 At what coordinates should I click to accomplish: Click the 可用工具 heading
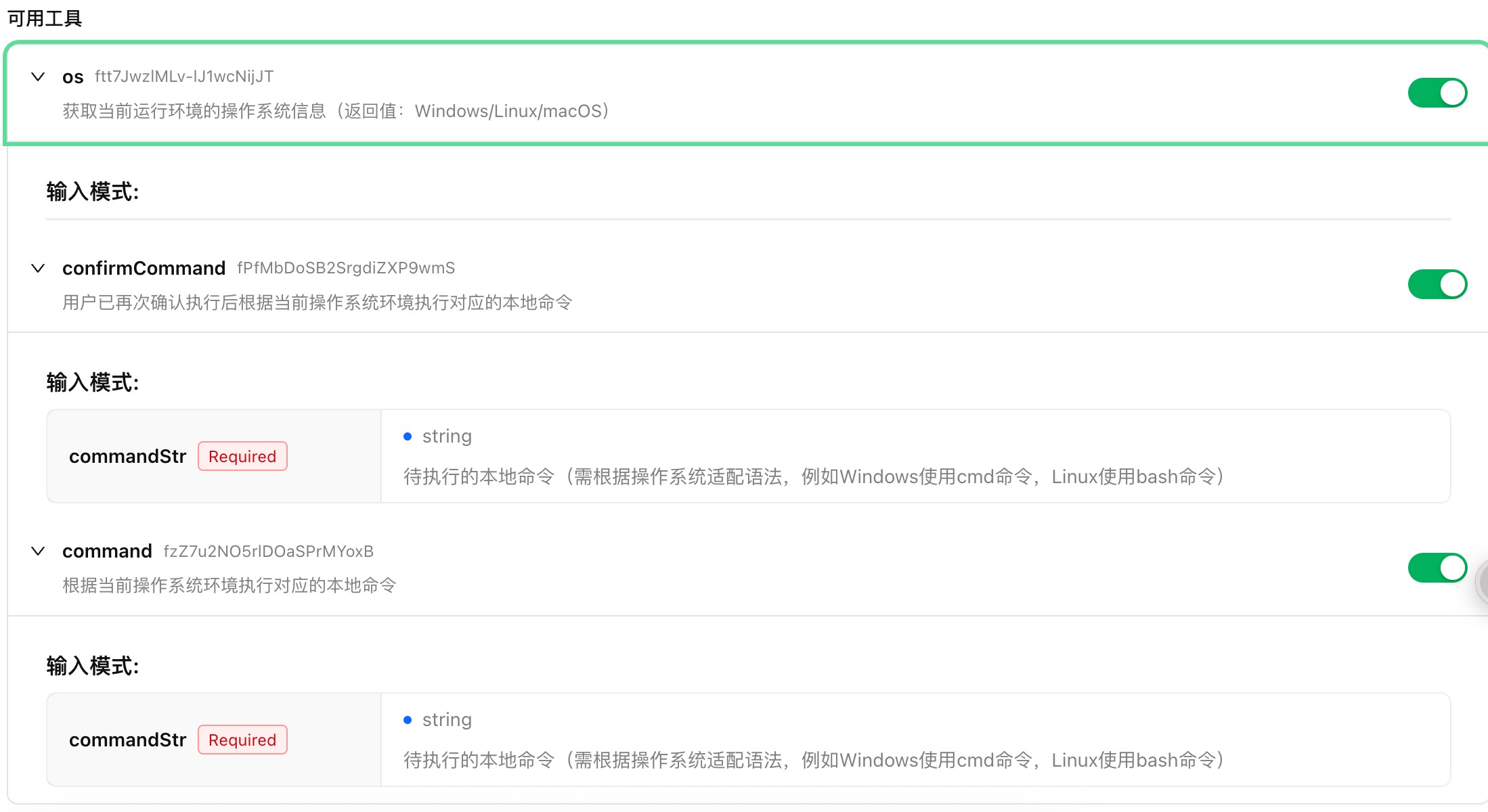(x=45, y=18)
